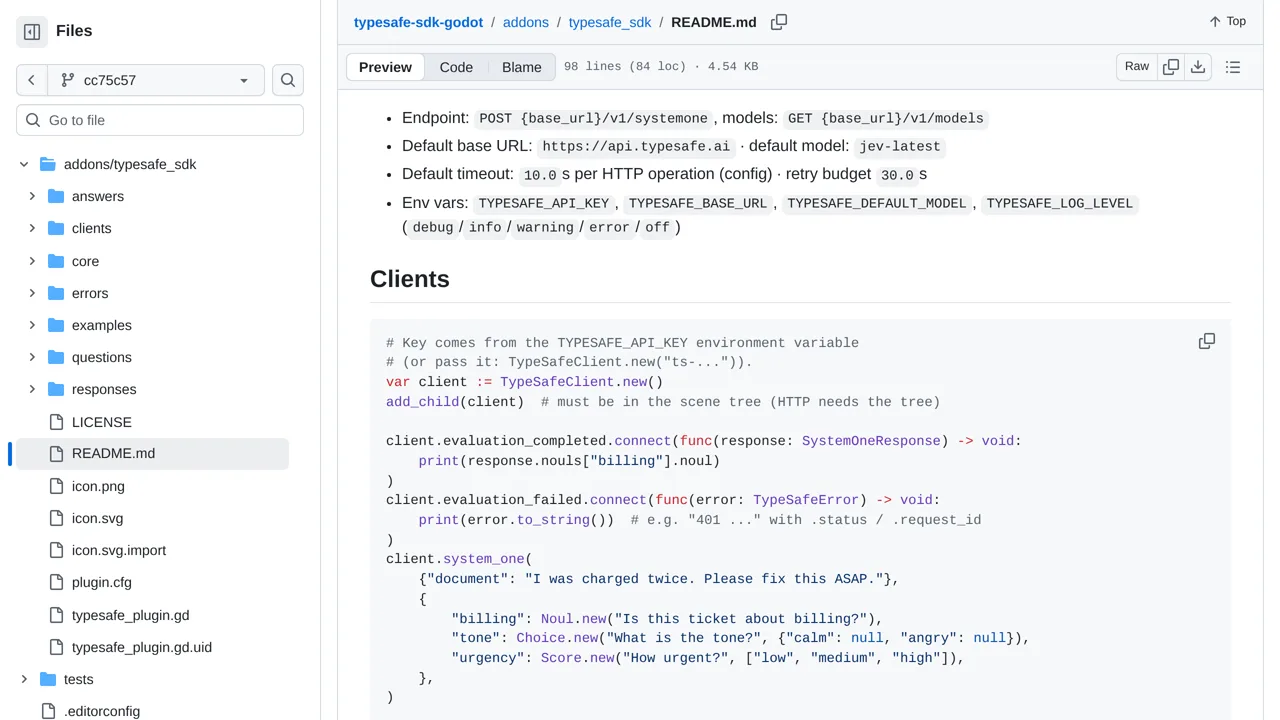Download the raw file icon
This screenshot has width=1280, height=720.
pyautogui.click(x=1198, y=67)
